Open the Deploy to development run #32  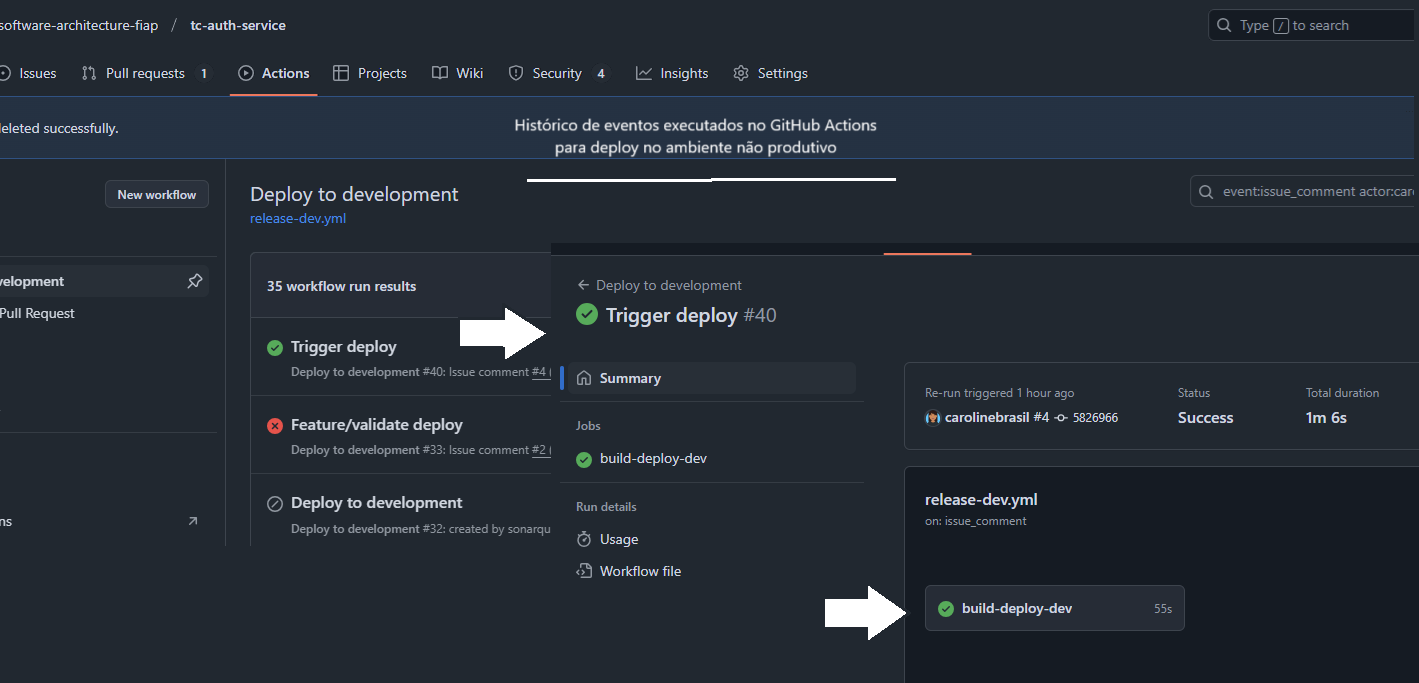point(377,503)
